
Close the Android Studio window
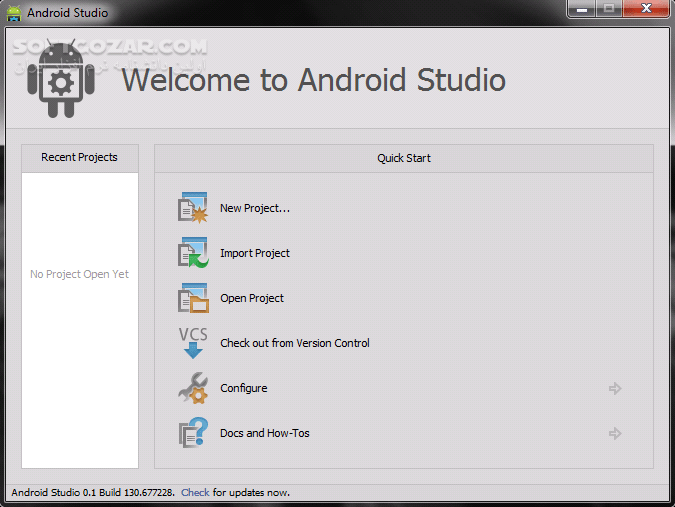coord(646,9)
